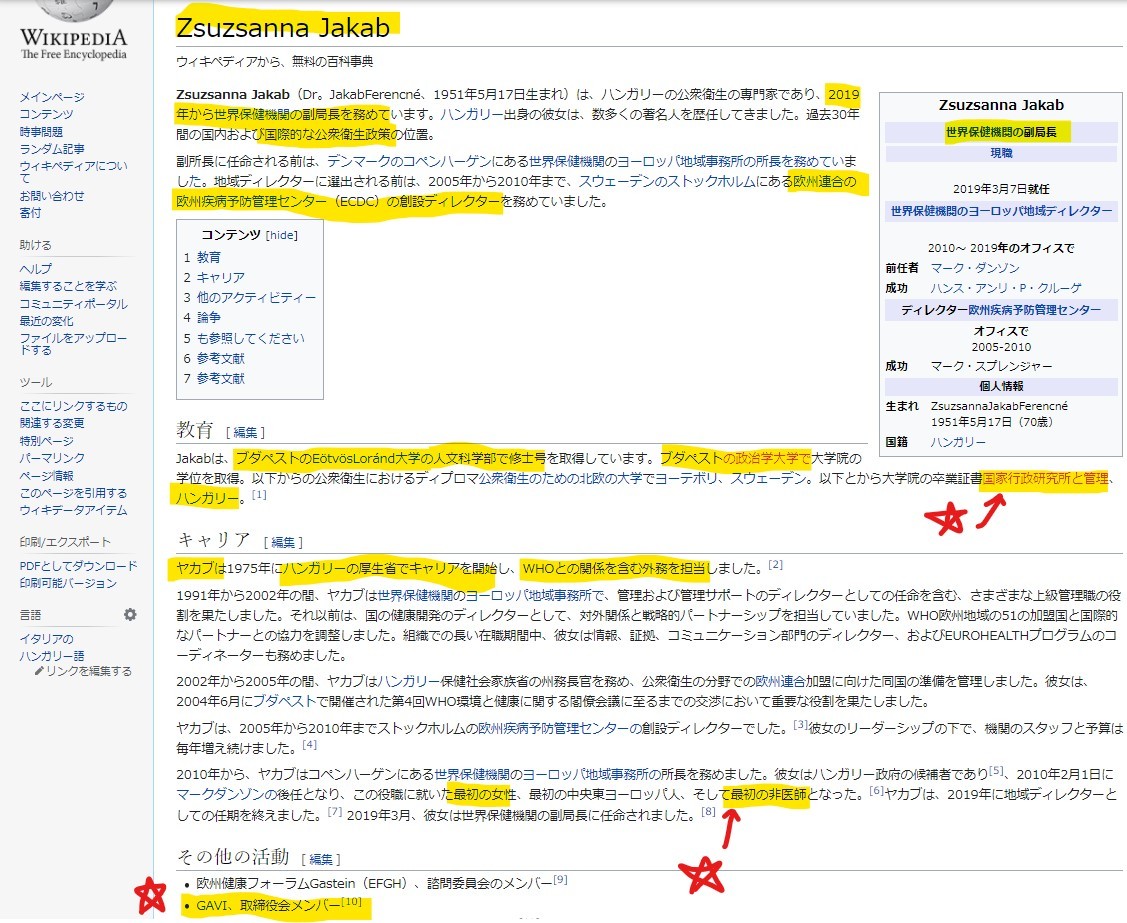Viewport: 1127px width, 923px height.
Task: Open ウィキデータアイテム link
Action: pos(73,510)
